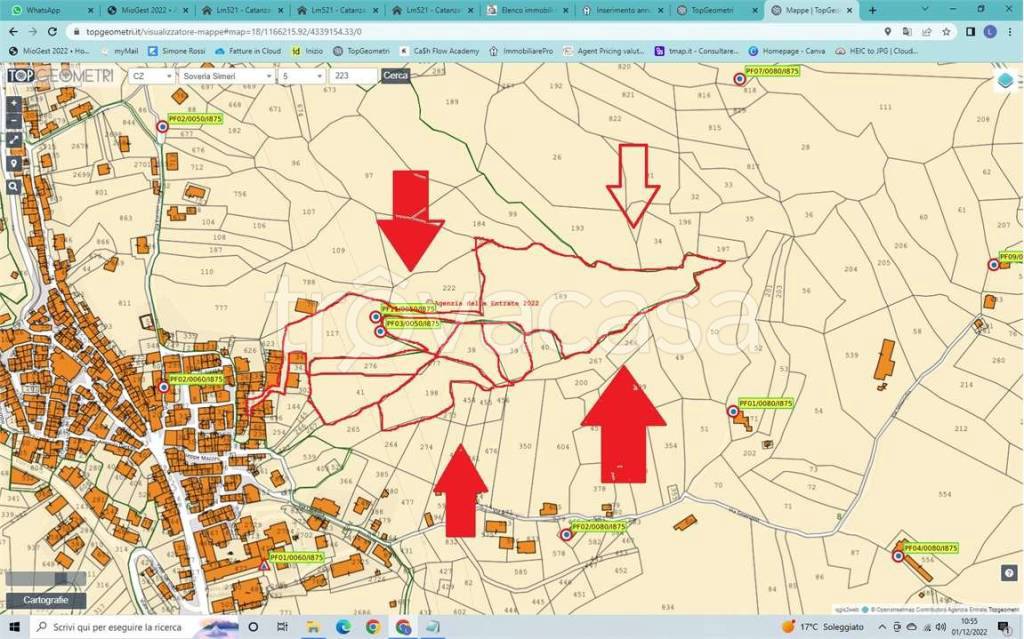
Task: Zoom in on the map
Action: [13, 103]
